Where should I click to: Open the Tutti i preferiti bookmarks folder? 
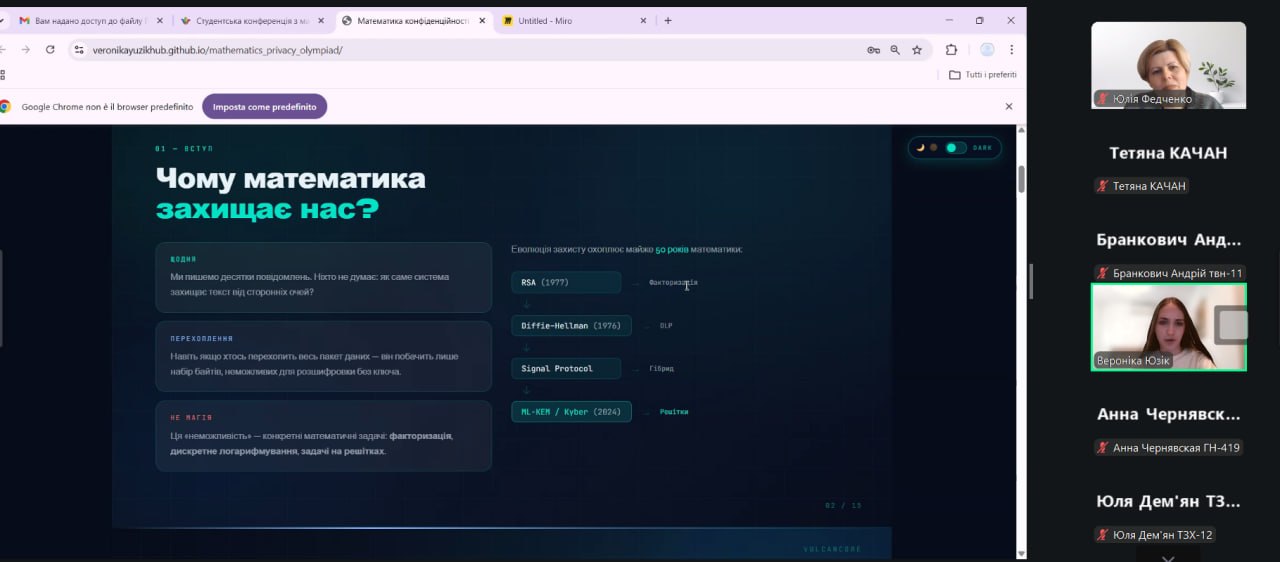[x=982, y=75]
